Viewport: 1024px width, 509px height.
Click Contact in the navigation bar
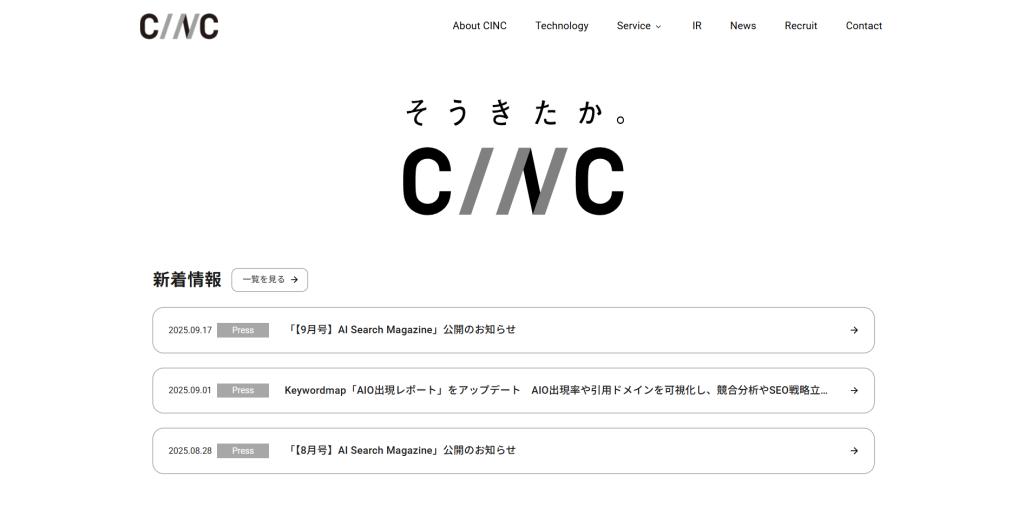click(863, 26)
